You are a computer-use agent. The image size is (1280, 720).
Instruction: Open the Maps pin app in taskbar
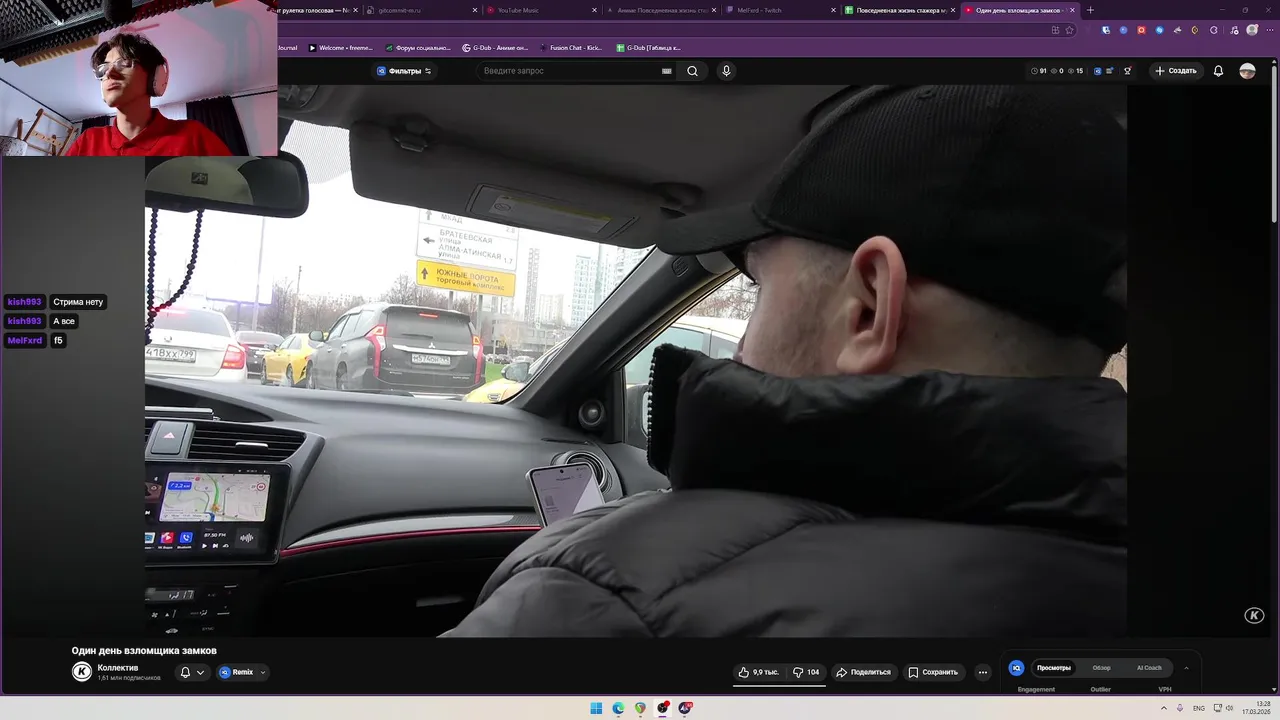coord(640,708)
